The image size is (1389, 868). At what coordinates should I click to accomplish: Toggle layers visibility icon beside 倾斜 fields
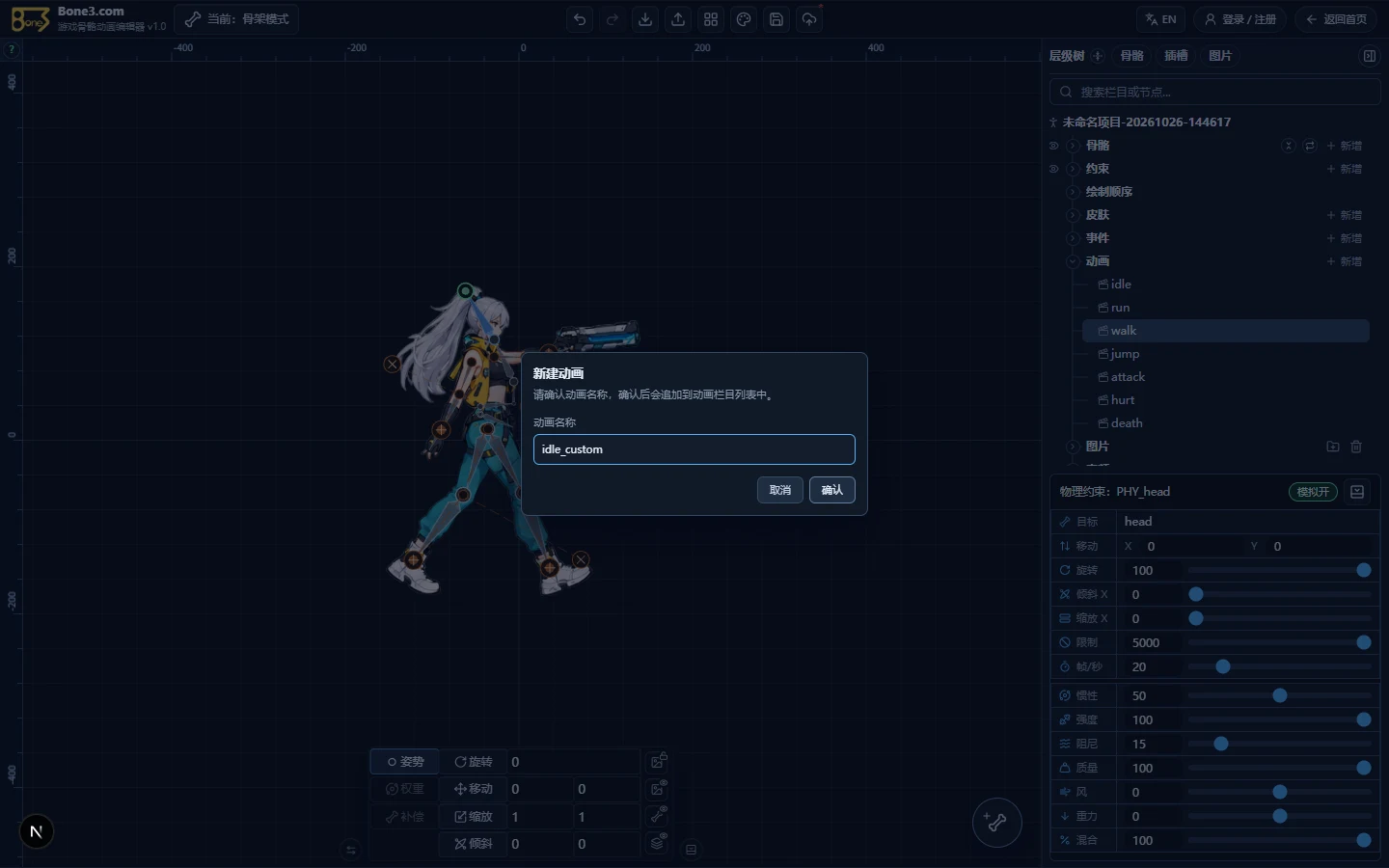click(x=658, y=844)
